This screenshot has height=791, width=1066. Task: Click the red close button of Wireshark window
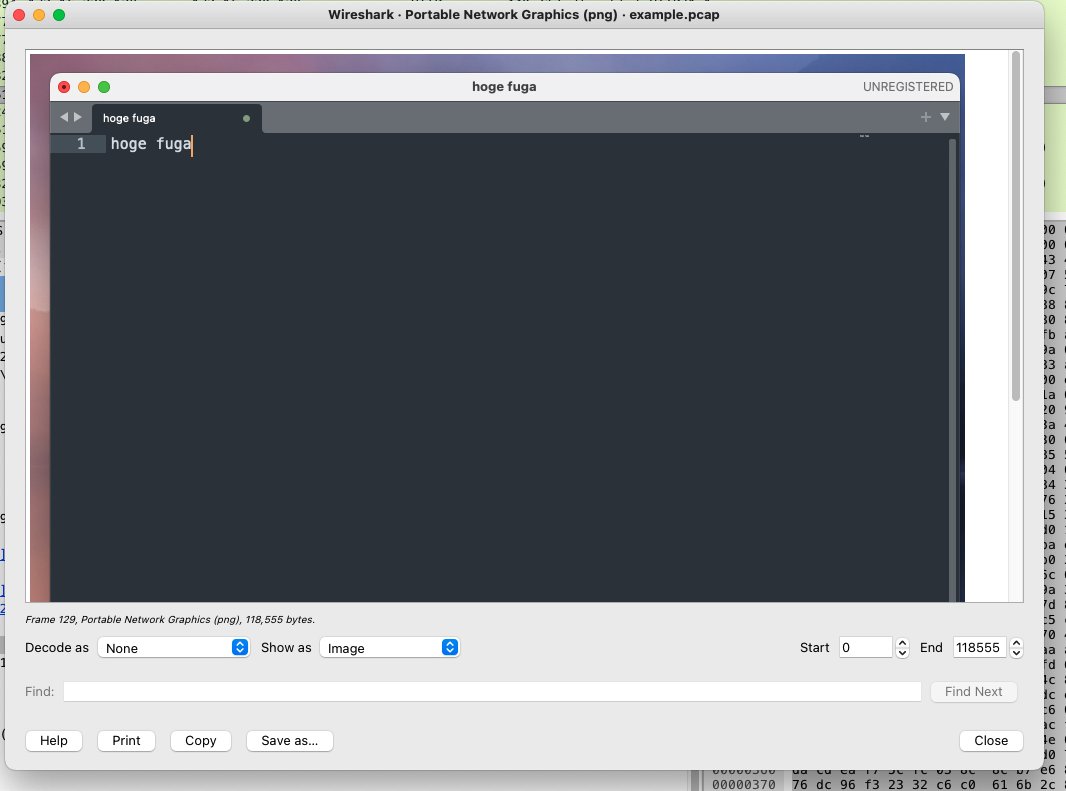tap(19, 15)
